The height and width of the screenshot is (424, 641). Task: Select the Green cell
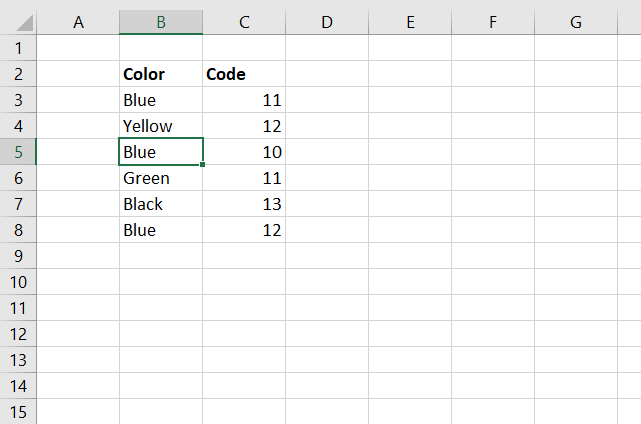click(x=161, y=178)
